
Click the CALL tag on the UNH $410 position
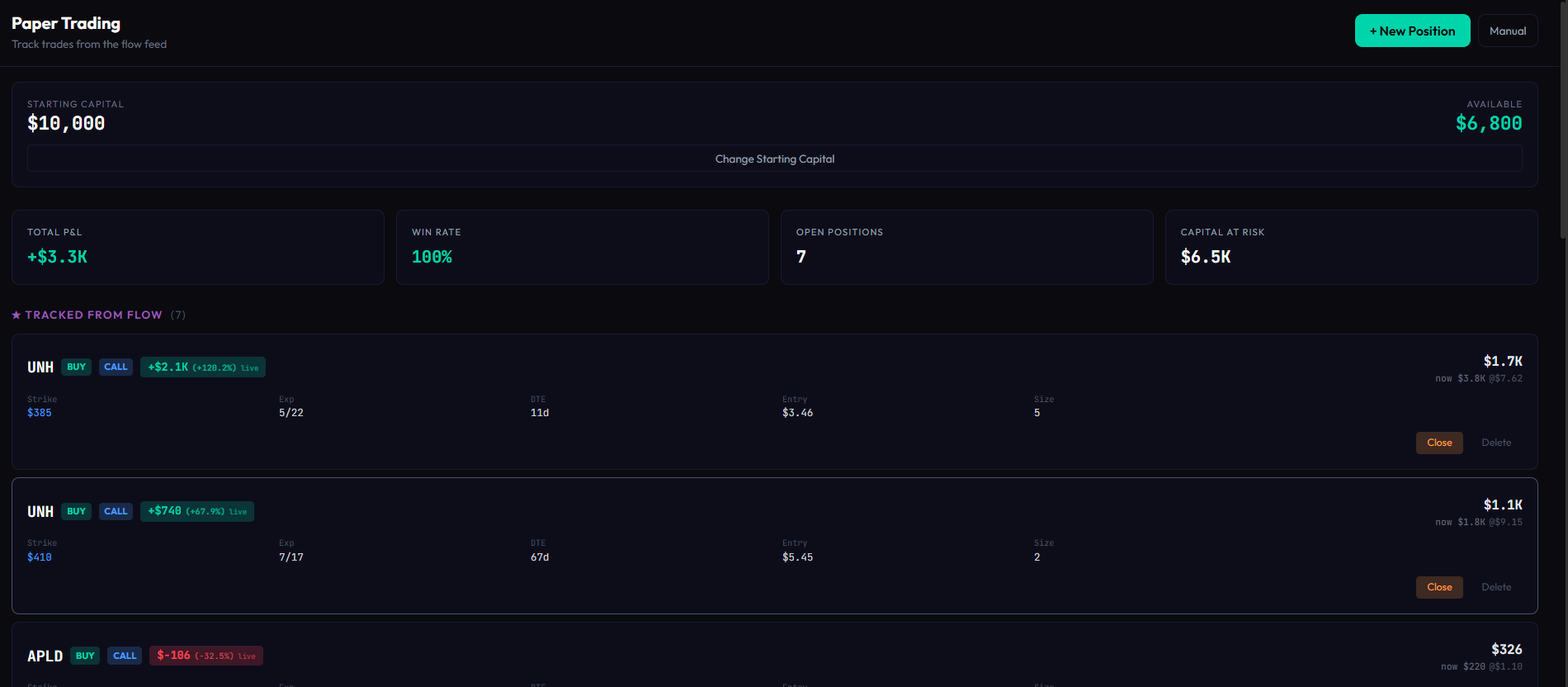point(116,511)
